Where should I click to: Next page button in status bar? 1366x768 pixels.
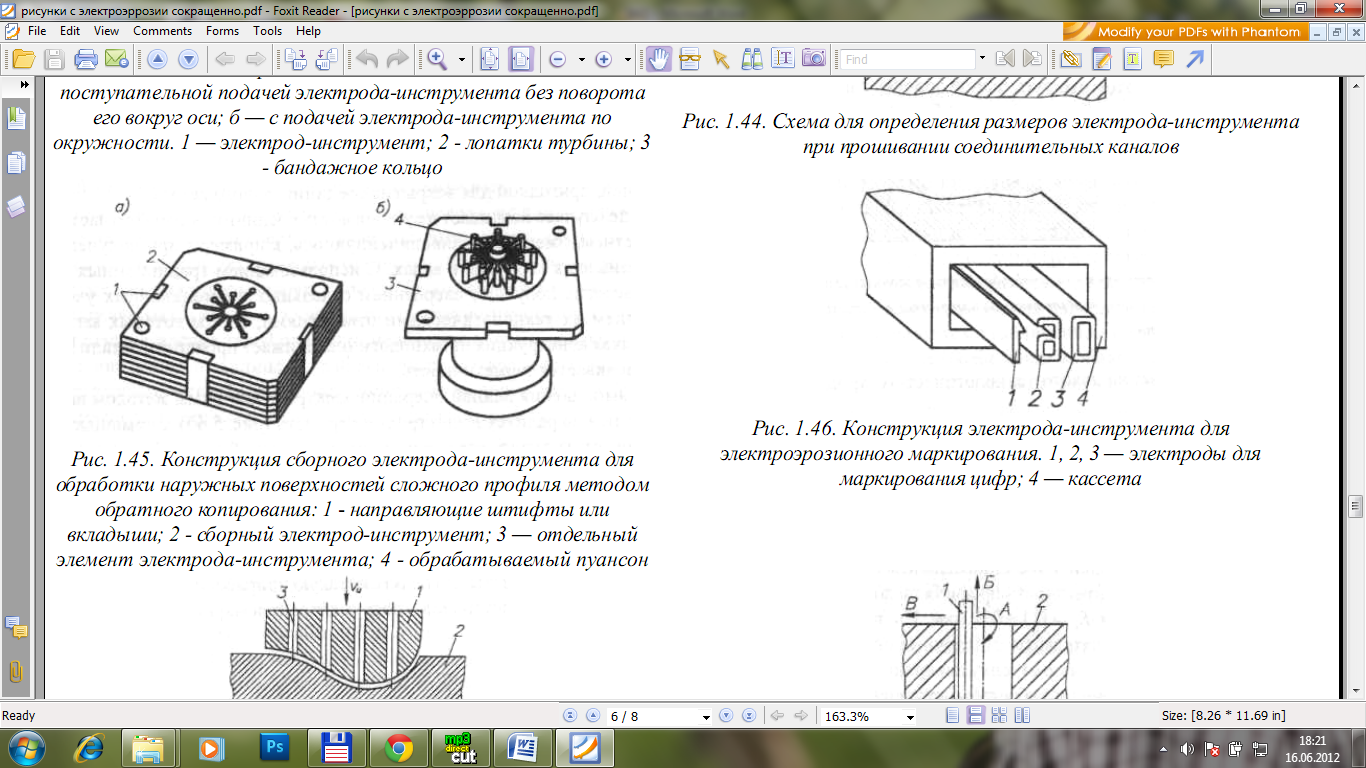tap(726, 716)
